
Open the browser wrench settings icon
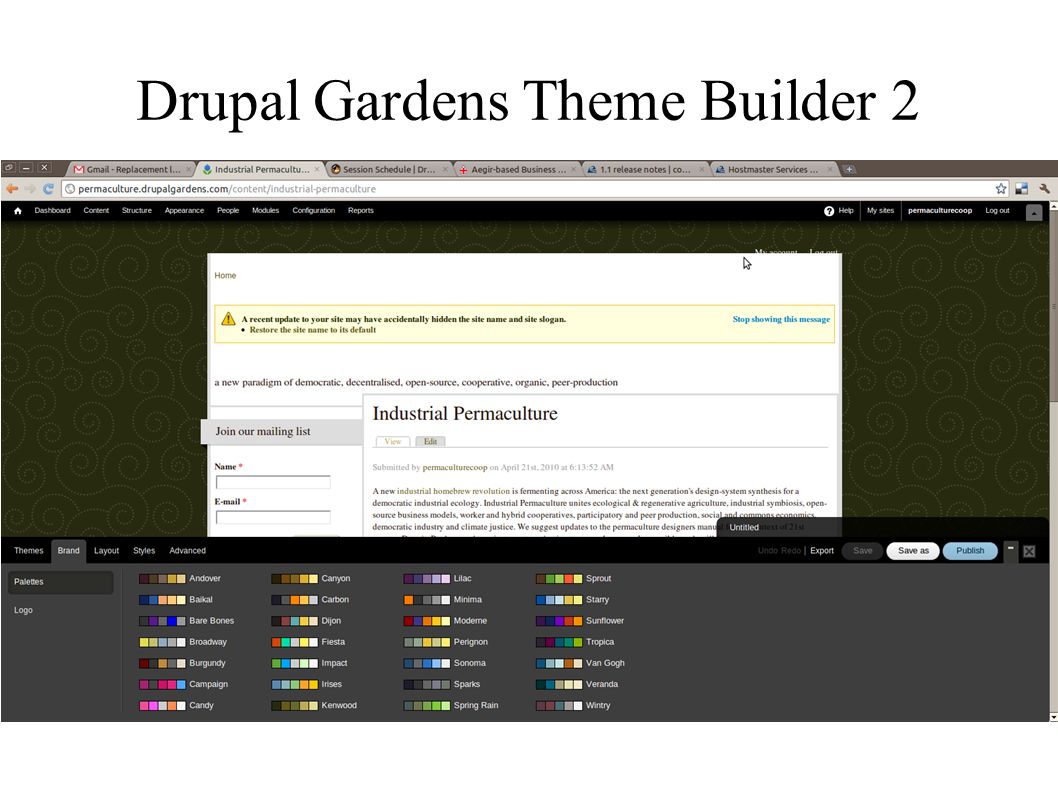pyautogui.click(x=1045, y=189)
